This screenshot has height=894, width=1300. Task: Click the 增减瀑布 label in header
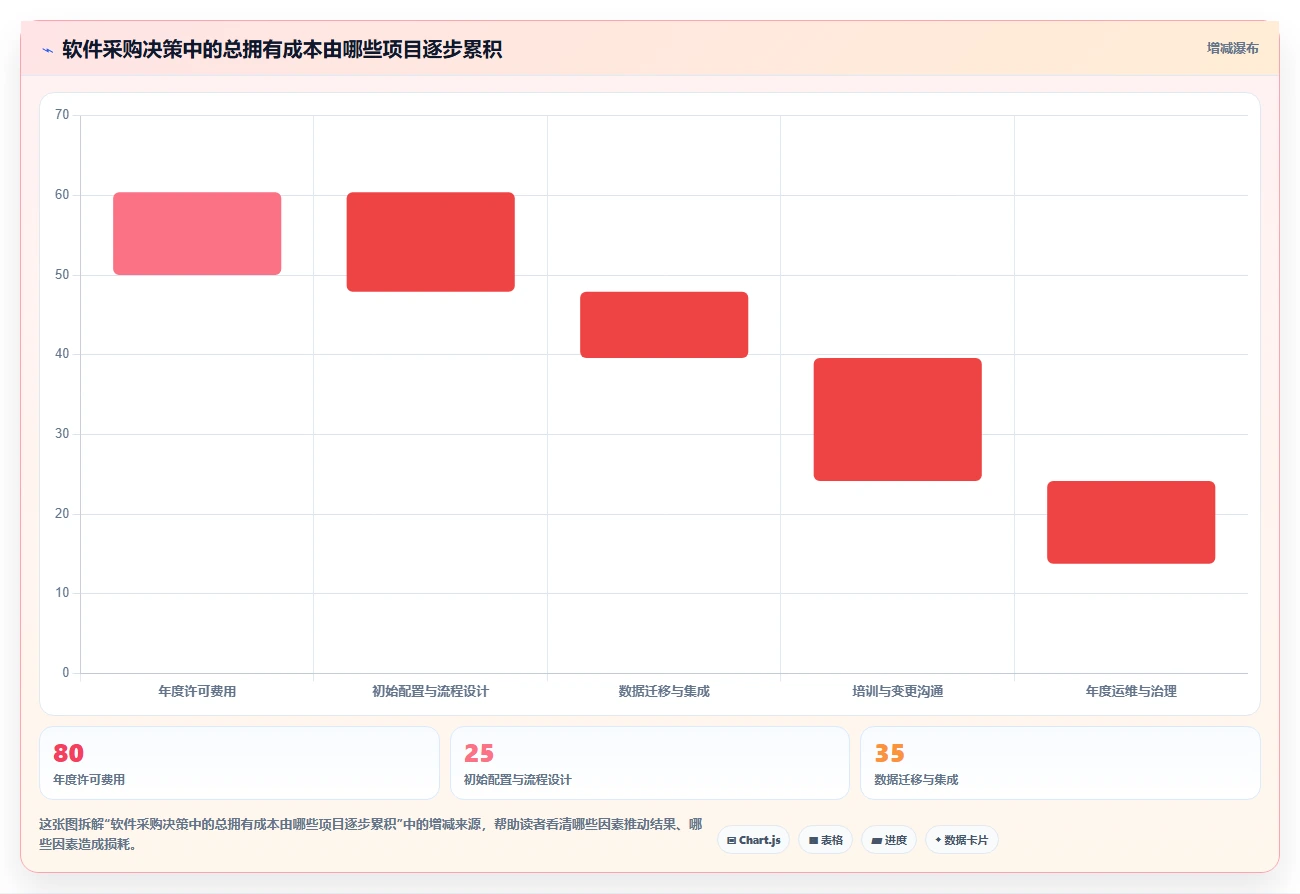point(1232,48)
